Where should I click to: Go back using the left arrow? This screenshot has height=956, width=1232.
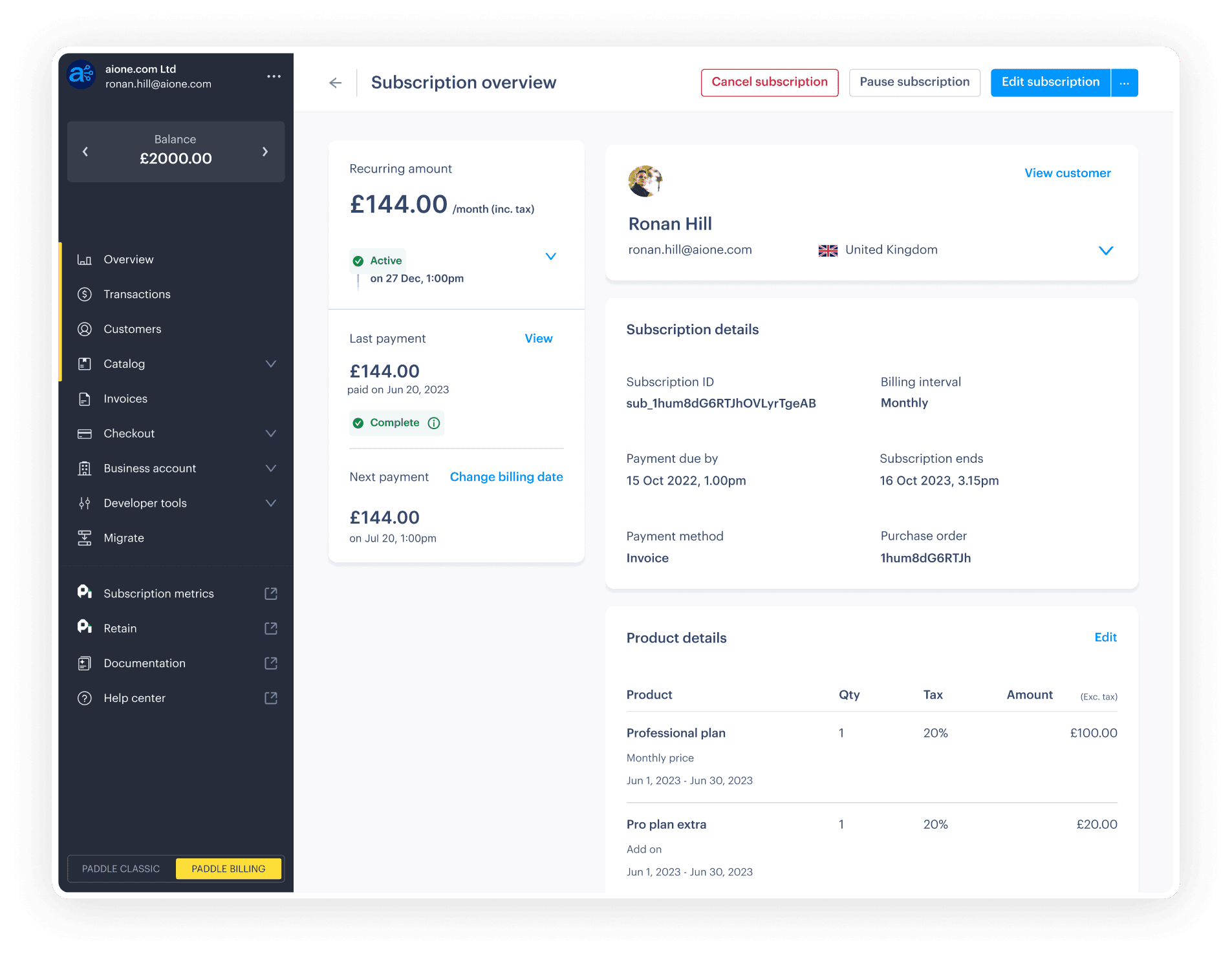[335, 83]
